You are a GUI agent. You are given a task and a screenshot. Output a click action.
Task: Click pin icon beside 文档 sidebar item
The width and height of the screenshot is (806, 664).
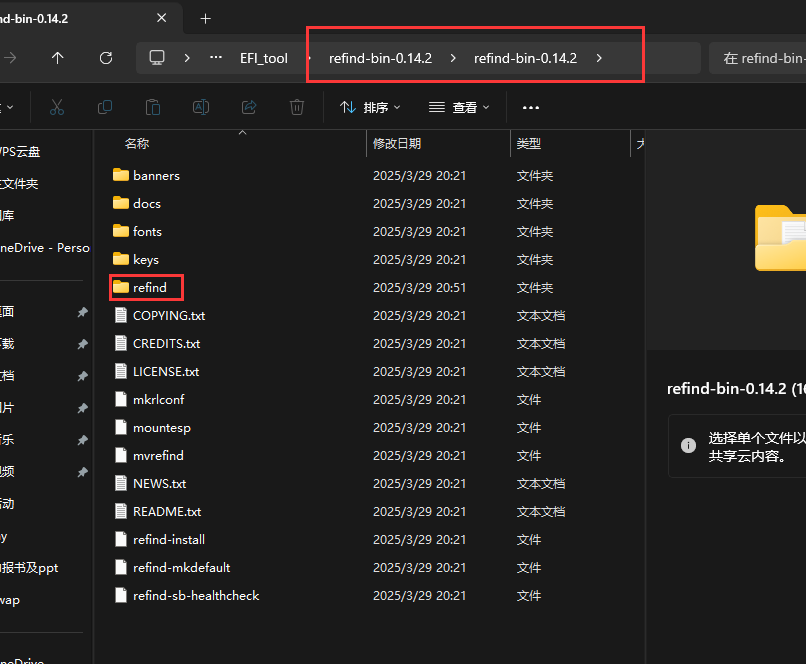(x=82, y=376)
